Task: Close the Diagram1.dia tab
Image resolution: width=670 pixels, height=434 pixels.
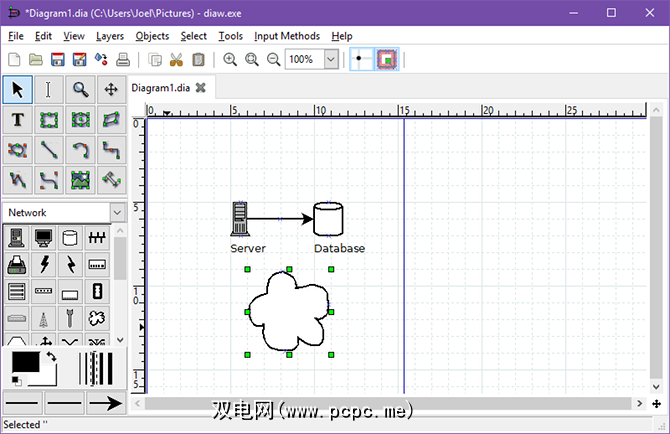Action: (x=200, y=88)
